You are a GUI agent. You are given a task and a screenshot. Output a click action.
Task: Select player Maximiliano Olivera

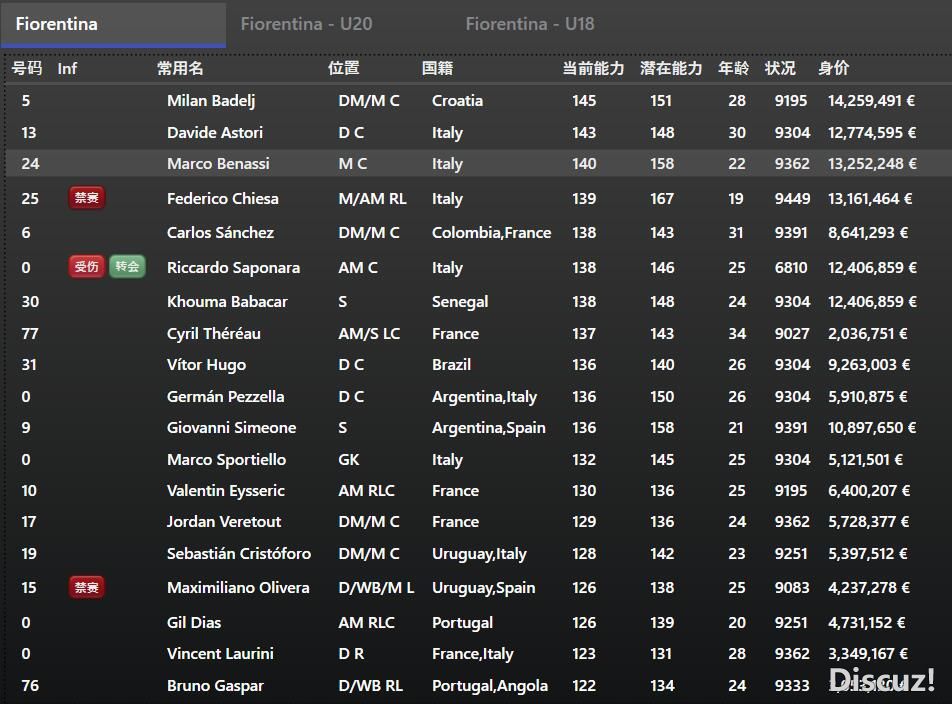pos(238,587)
